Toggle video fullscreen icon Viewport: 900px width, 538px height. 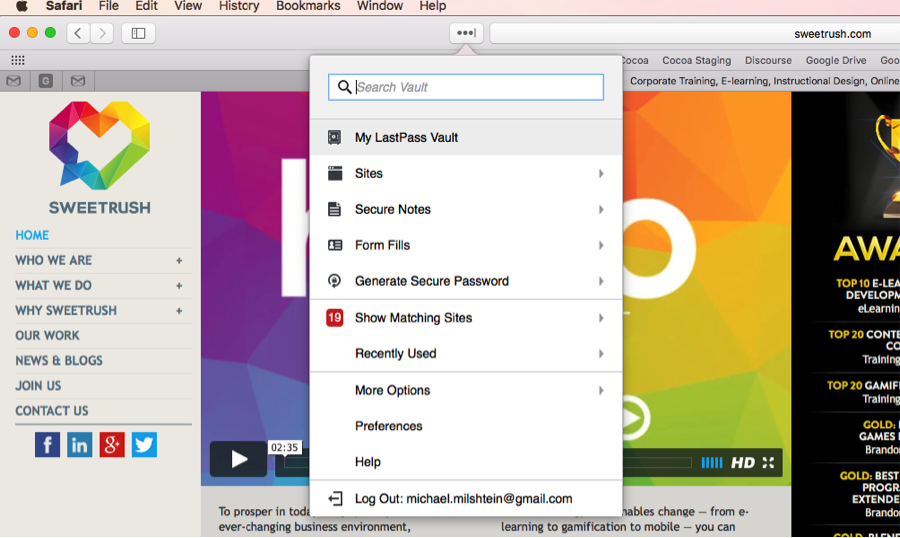coord(769,463)
